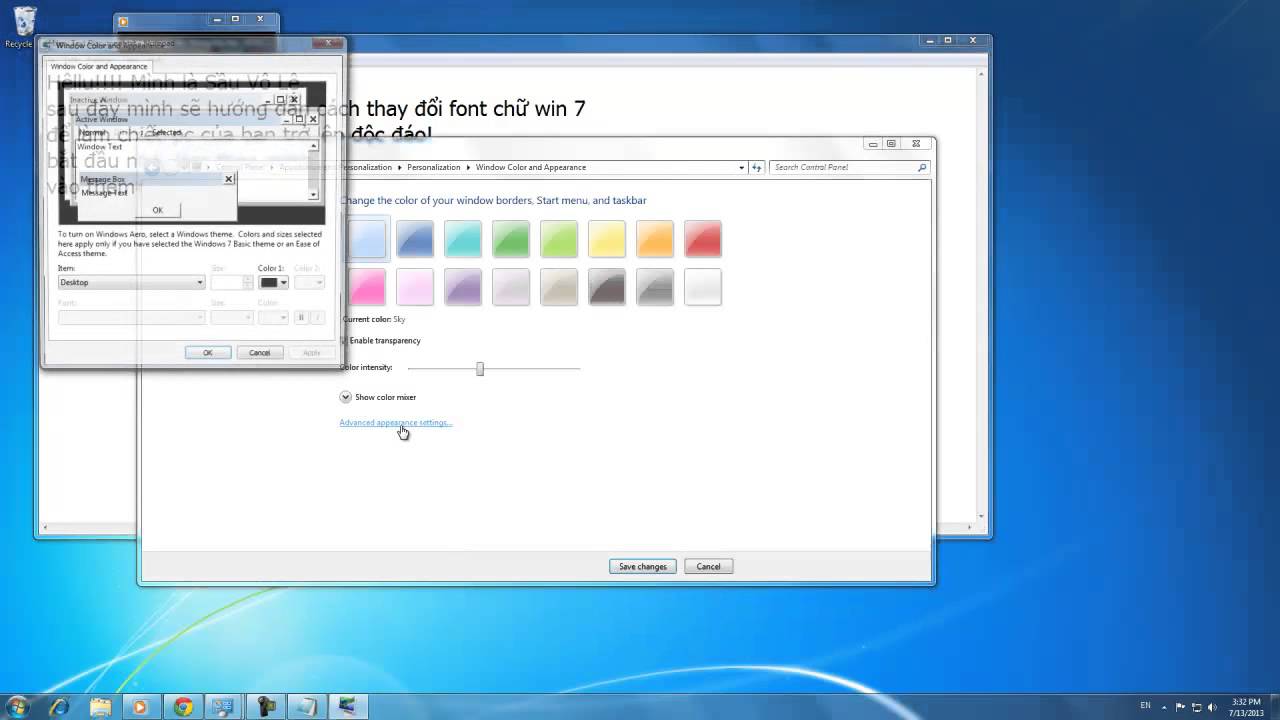Open the address bar history dropdown arrow
Image resolution: width=1280 pixels, height=720 pixels.
pyautogui.click(x=741, y=167)
